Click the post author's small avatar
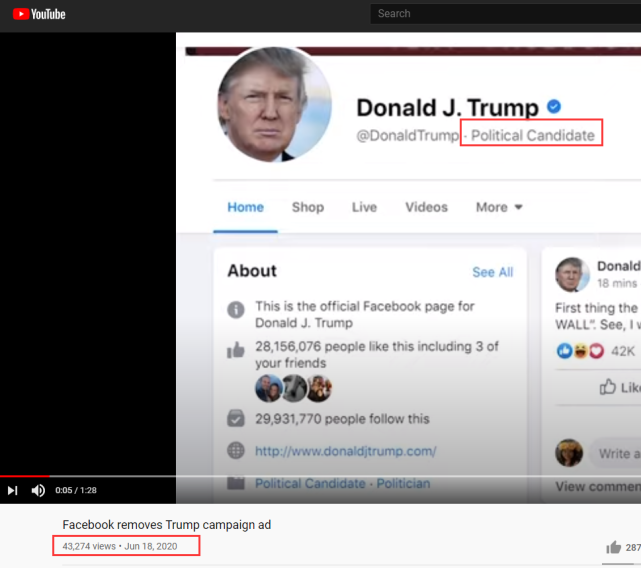 tap(572, 274)
